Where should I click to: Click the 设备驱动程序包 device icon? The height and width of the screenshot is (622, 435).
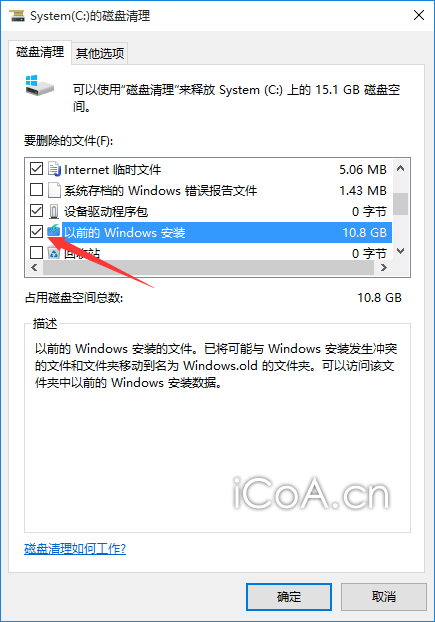click(54, 211)
